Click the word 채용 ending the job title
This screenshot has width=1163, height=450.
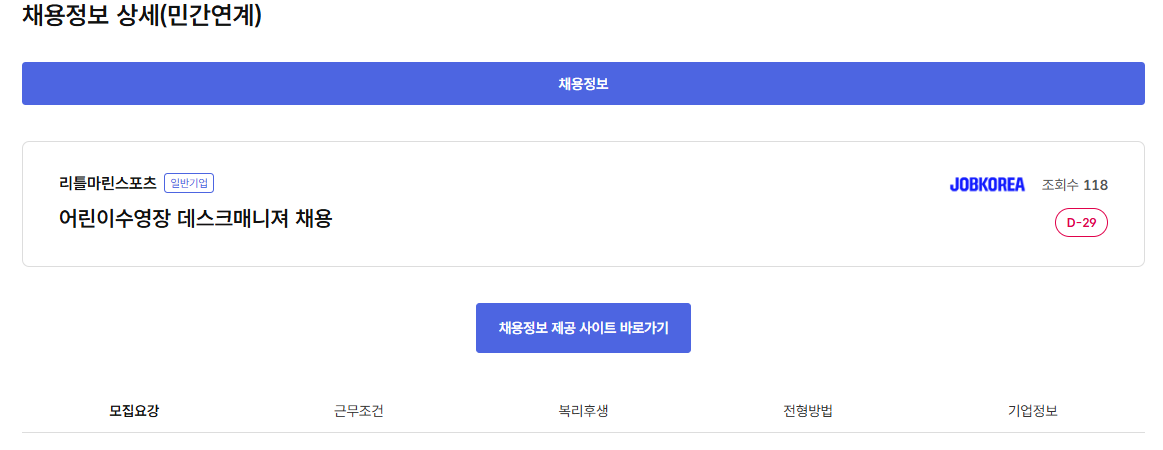pos(313,218)
